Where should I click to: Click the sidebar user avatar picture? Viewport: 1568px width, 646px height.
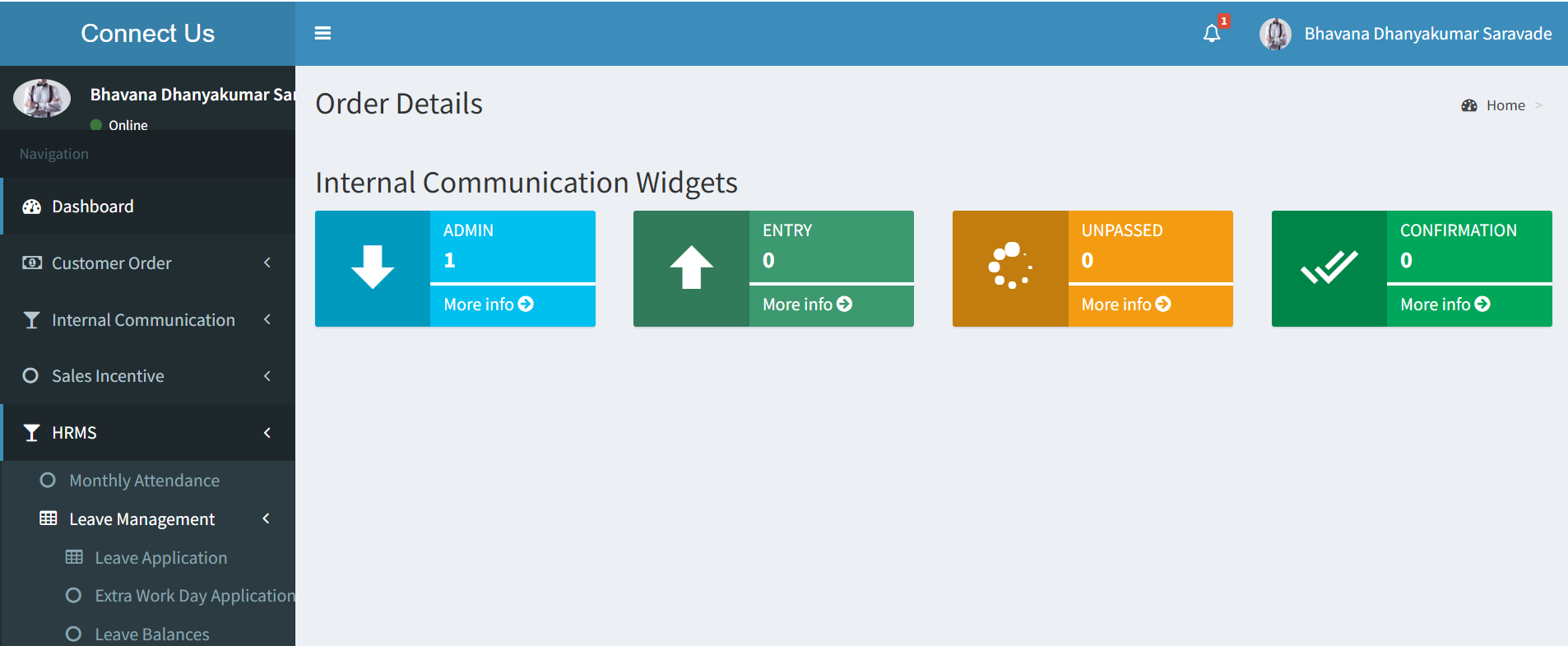coord(42,98)
